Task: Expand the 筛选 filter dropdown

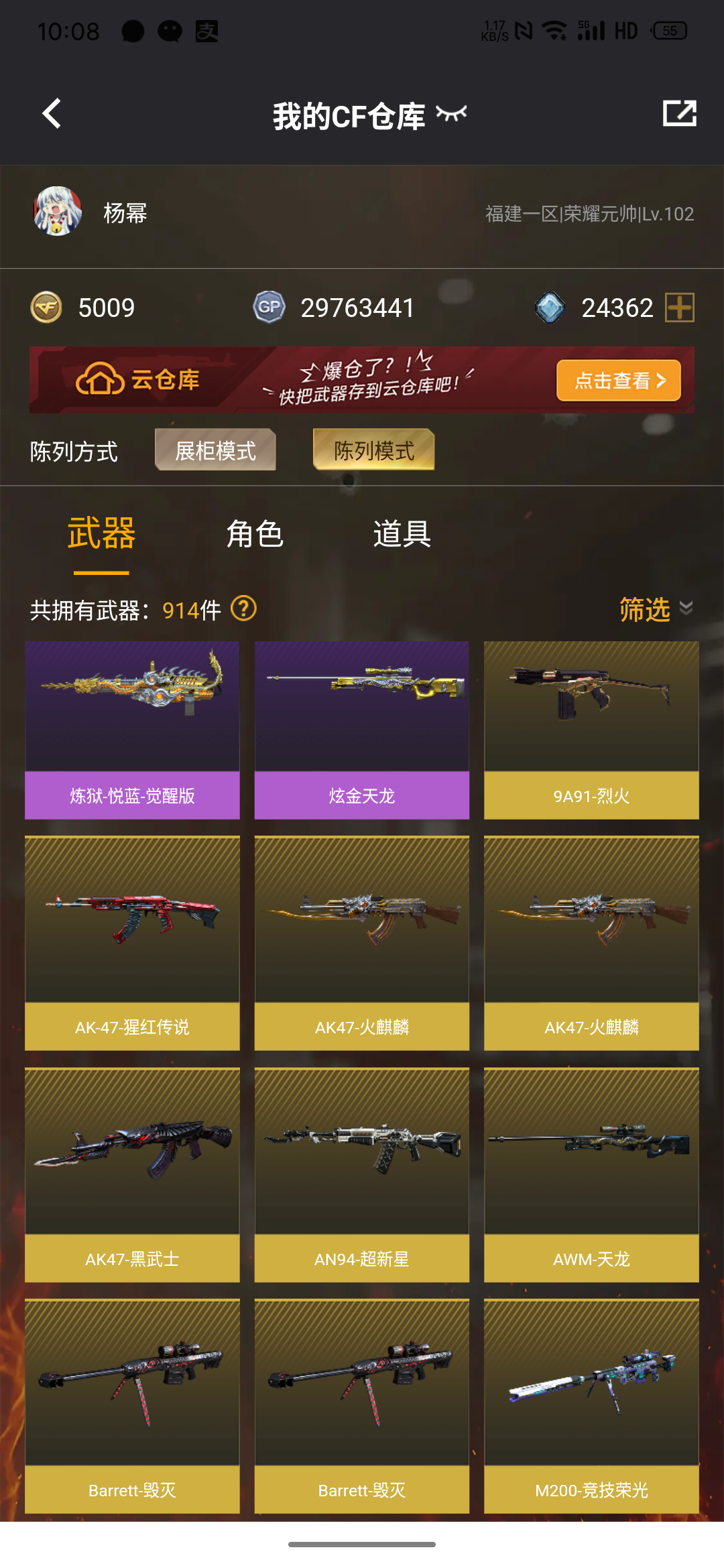Action: click(656, 609)
